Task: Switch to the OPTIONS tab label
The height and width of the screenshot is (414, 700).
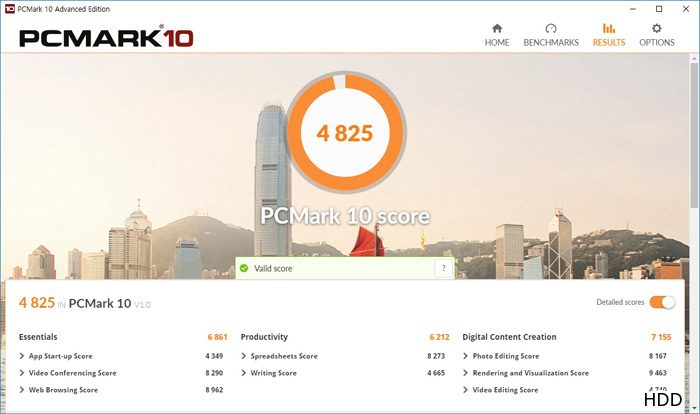Action: pos(657,42)
